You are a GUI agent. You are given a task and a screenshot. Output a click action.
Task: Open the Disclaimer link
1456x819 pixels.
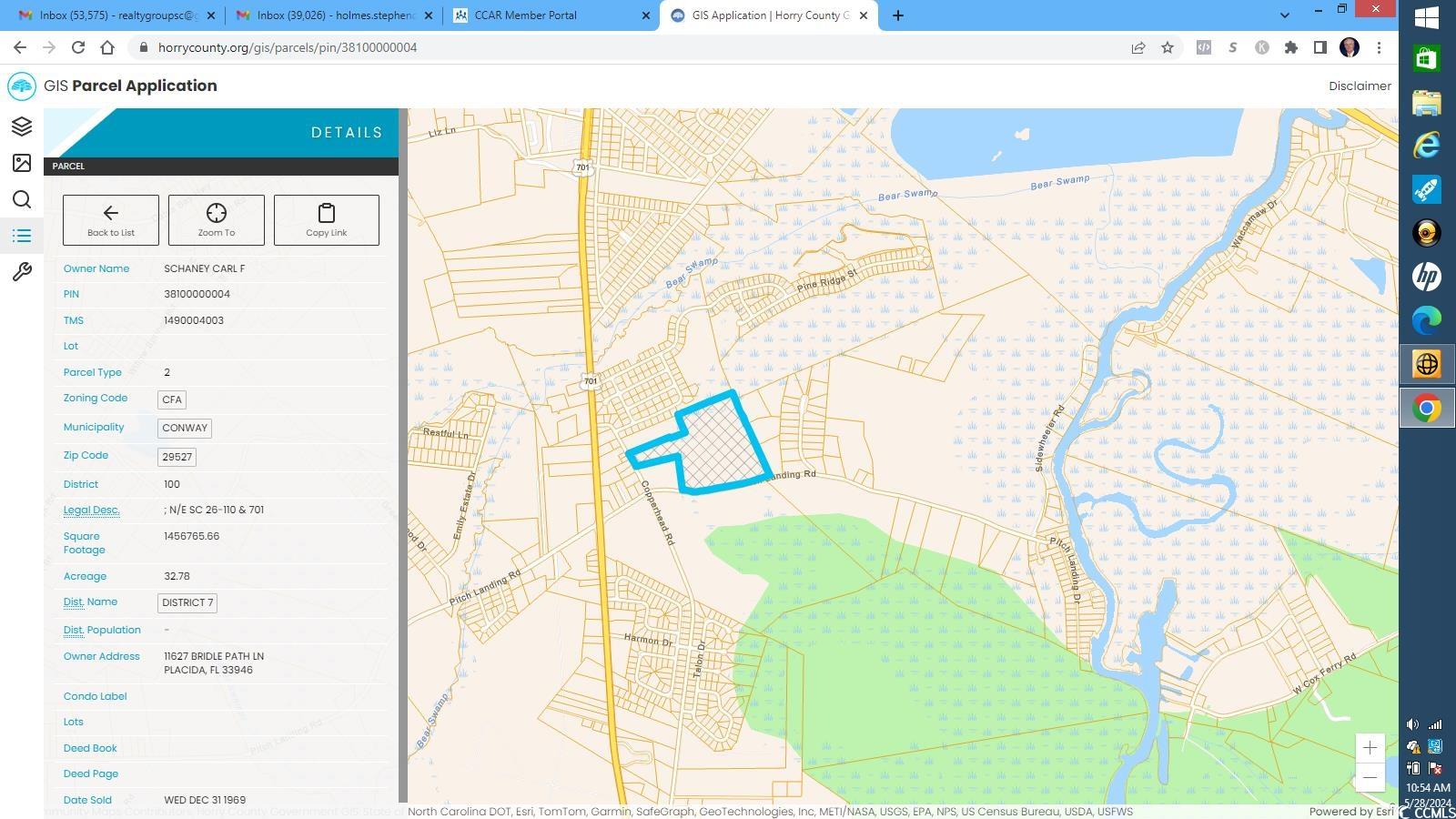tap(1360, 86)
